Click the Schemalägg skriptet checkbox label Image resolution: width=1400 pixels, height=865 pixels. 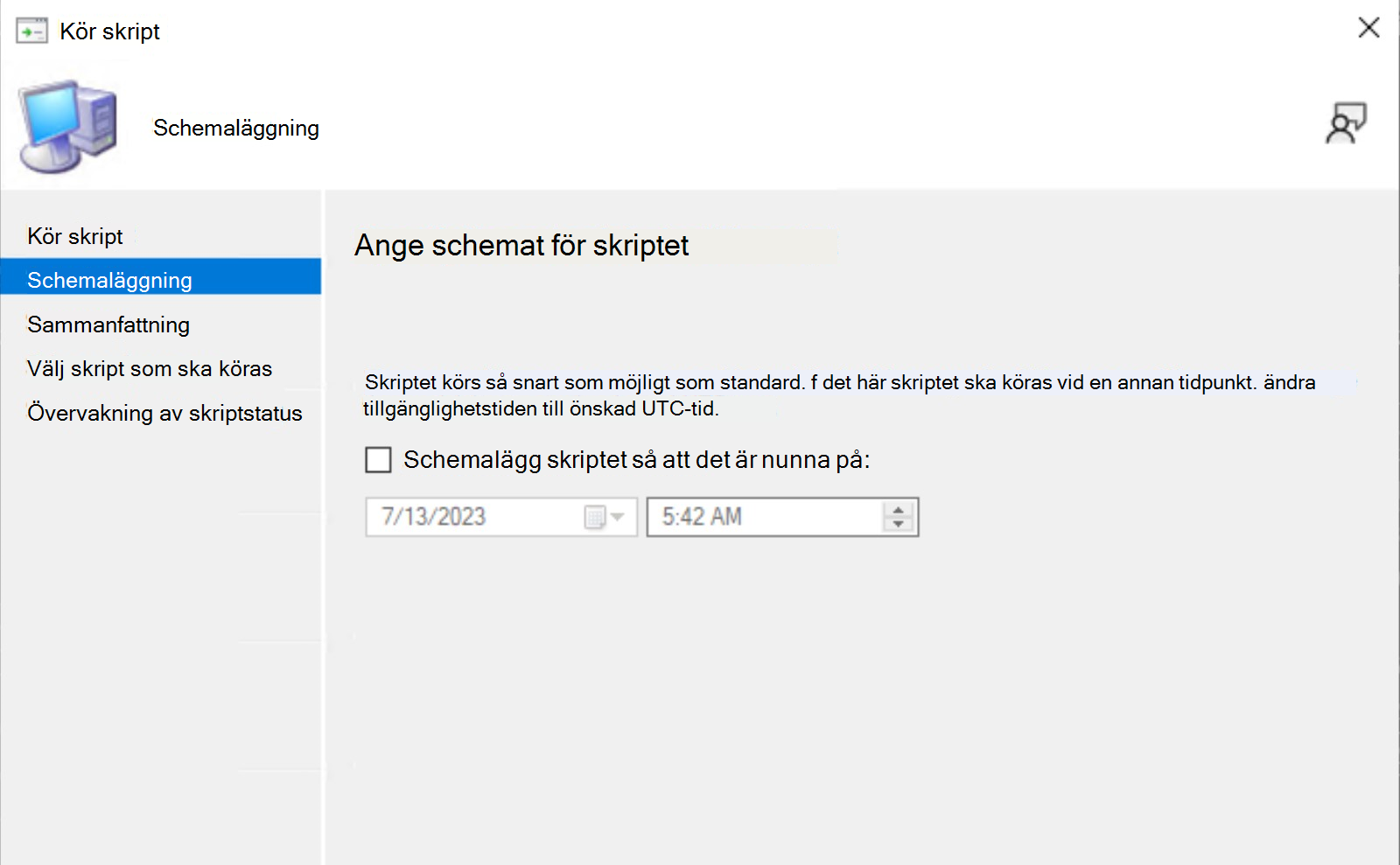[x=637, y=460]
